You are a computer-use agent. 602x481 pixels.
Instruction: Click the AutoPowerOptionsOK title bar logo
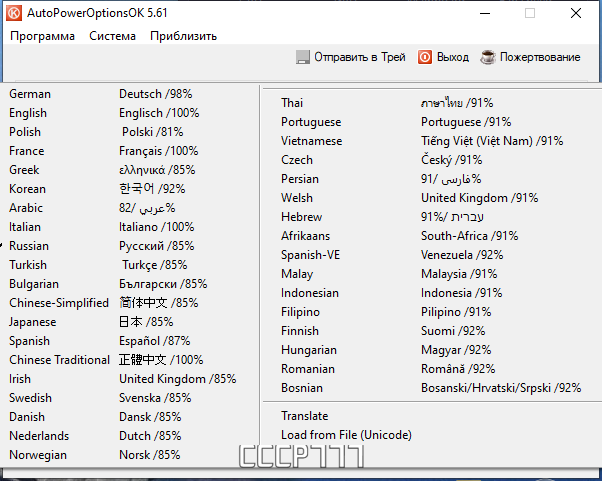tap(14, 13)
